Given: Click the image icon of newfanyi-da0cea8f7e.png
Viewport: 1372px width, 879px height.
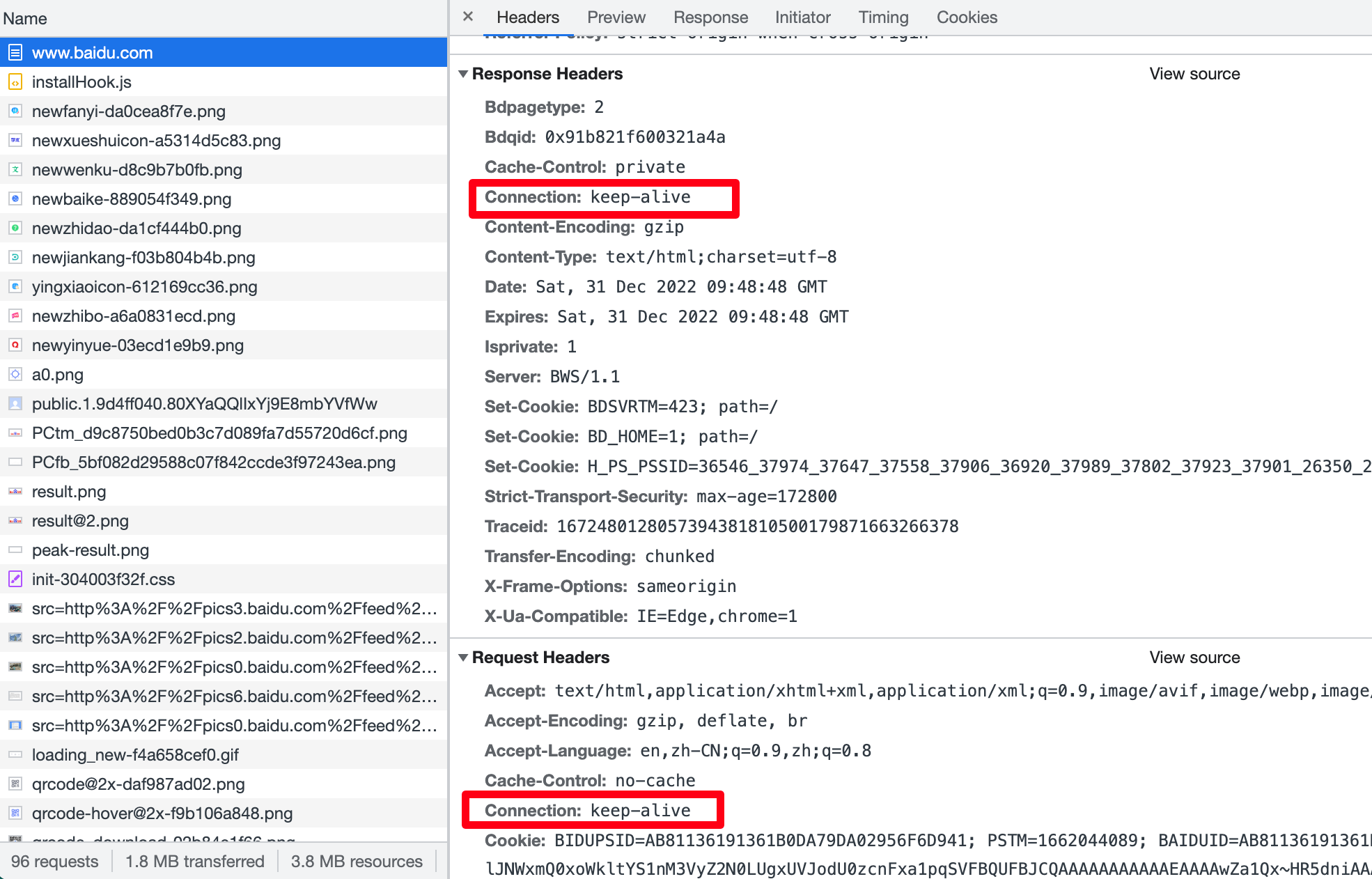Looking at the screenshot, I should tap(15, 111).
